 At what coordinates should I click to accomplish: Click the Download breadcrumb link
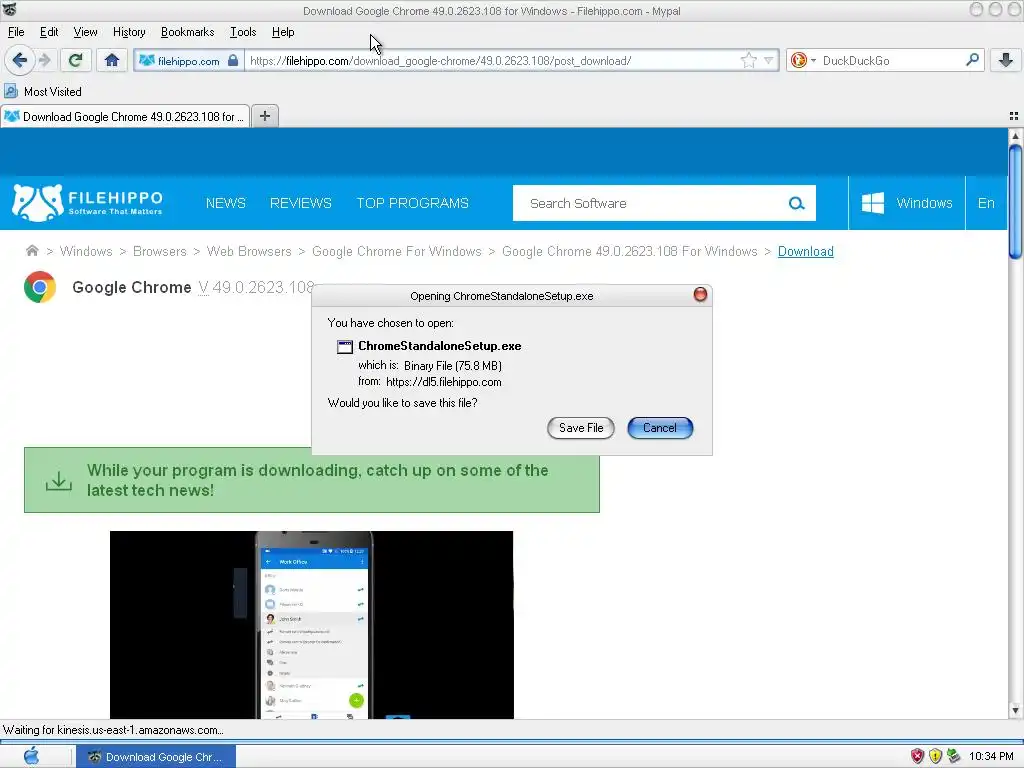point(805,251)
